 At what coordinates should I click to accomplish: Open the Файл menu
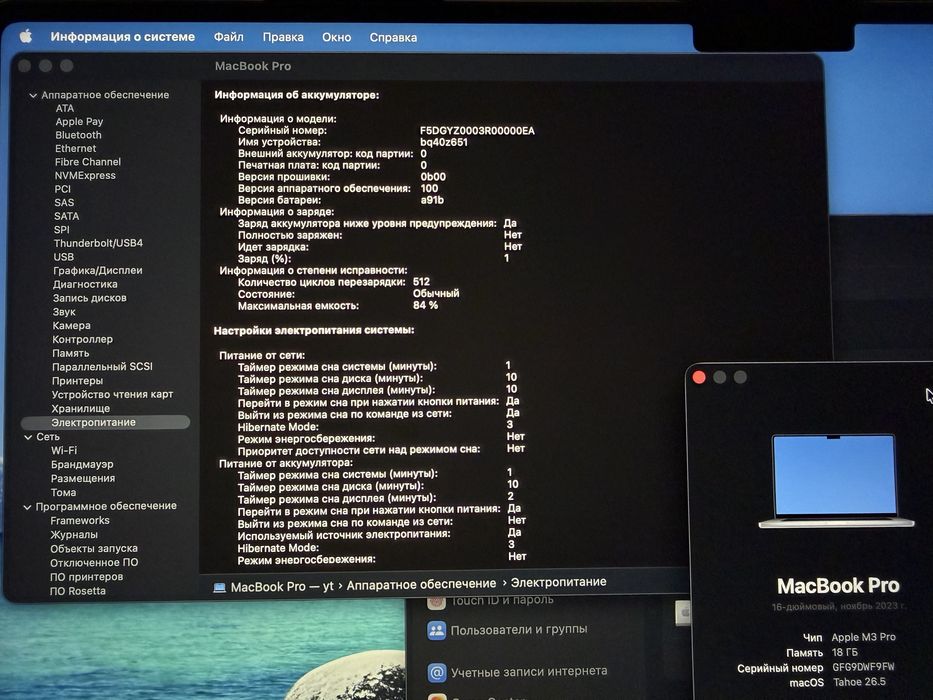pos(228,37)
